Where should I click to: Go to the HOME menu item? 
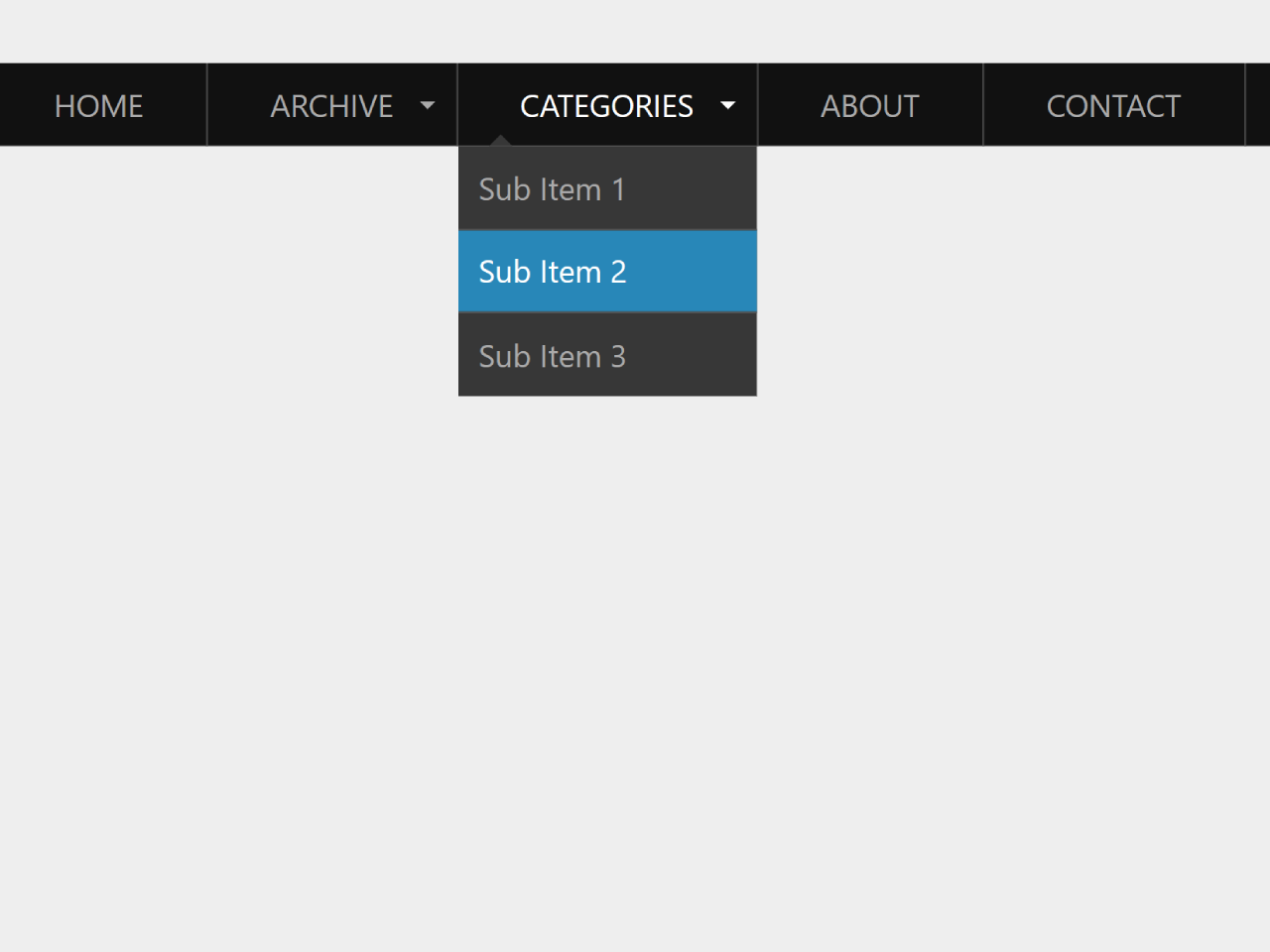click(x=99, y=105)
